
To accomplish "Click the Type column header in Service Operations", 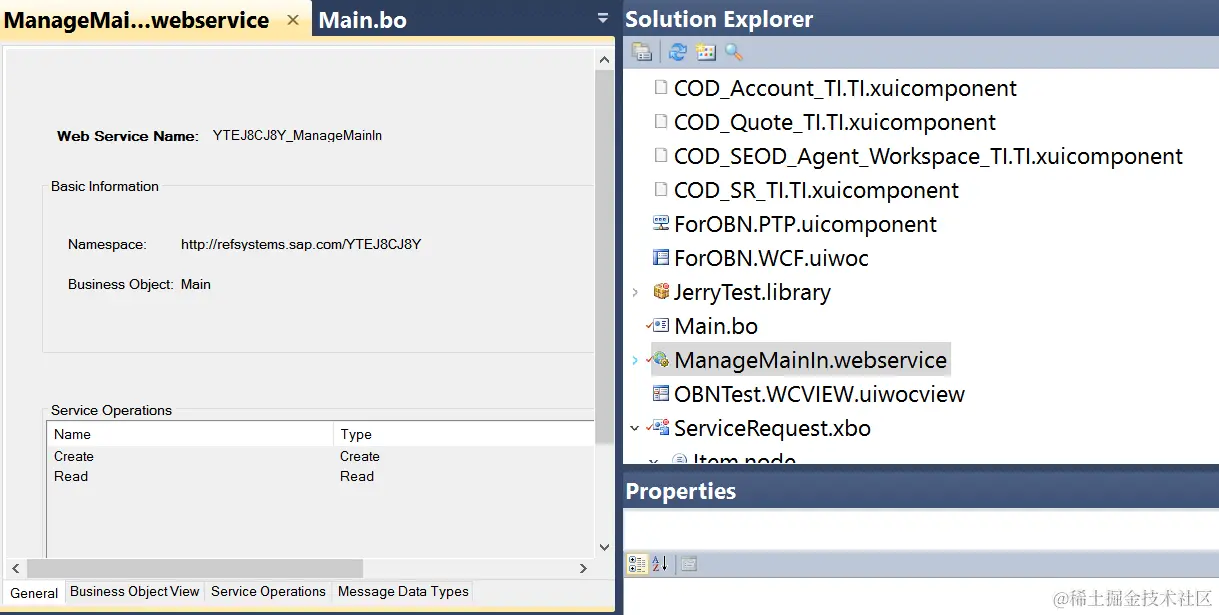I will pos(464,434).
